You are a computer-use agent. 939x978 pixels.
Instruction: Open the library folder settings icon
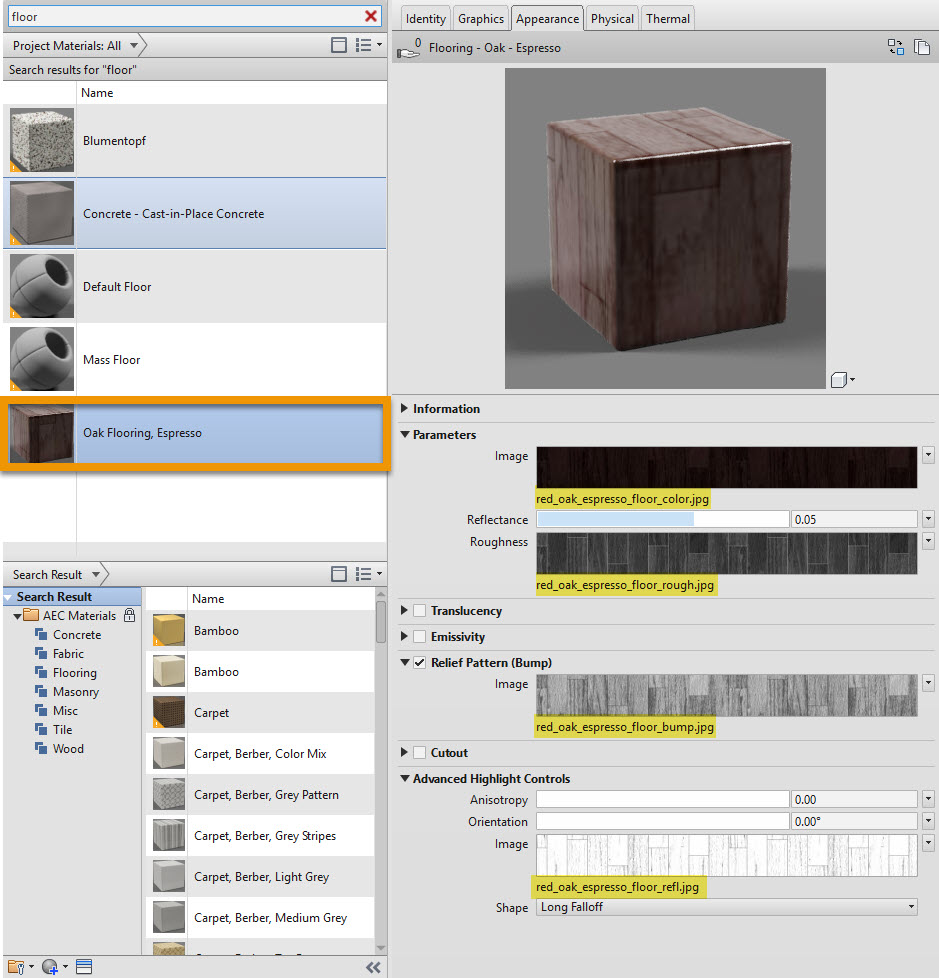point(16,966)
